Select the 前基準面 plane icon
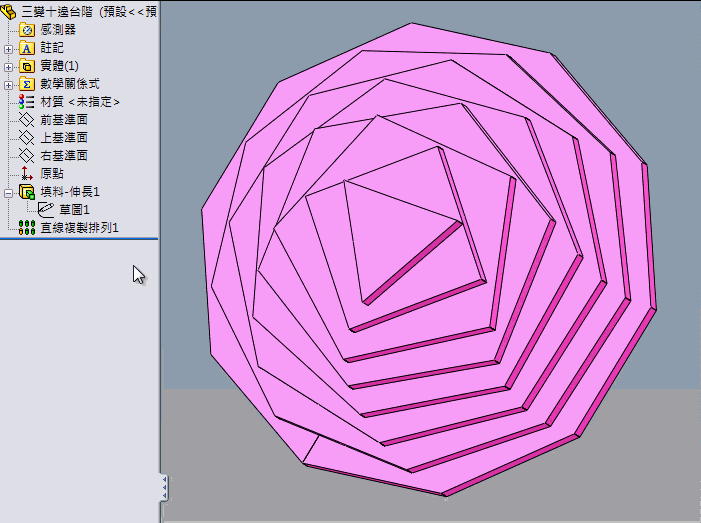Screen dimensions: 701x523 pos(27,120)
